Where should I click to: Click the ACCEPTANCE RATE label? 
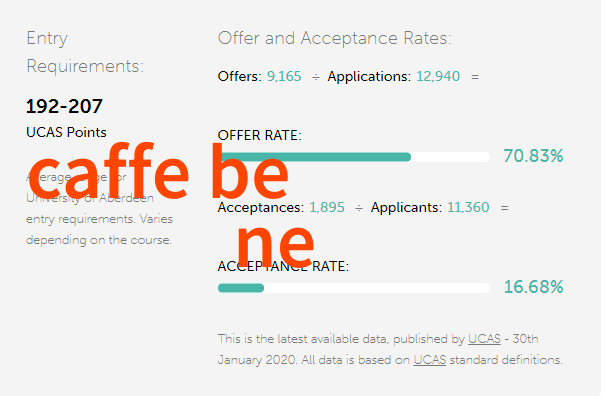(283, 266)
